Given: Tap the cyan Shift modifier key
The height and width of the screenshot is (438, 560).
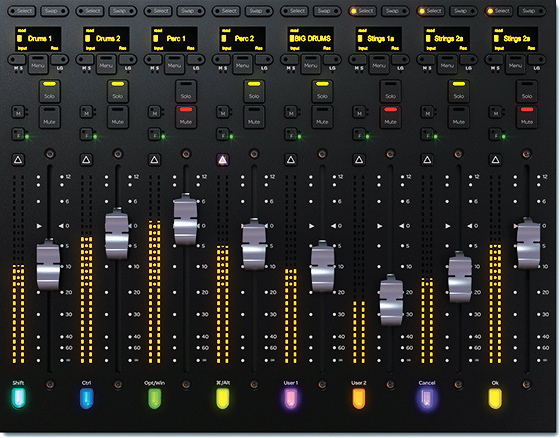Looking at the screenshot, I should coord(19,398).
